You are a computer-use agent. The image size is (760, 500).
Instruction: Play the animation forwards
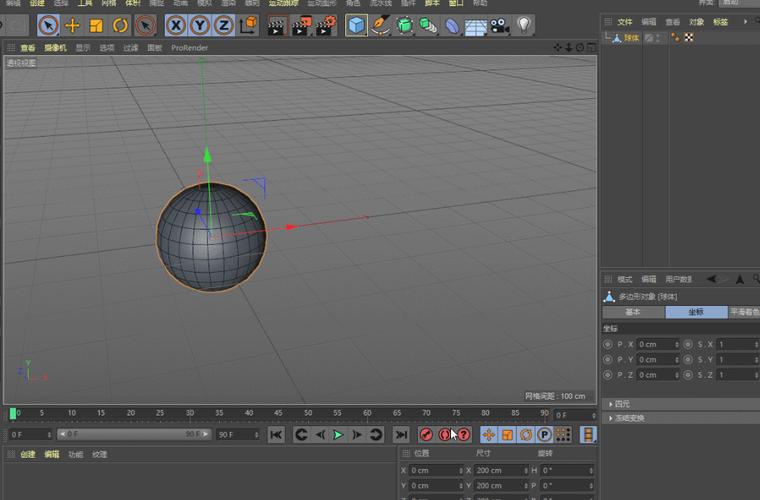click(338, 435)
